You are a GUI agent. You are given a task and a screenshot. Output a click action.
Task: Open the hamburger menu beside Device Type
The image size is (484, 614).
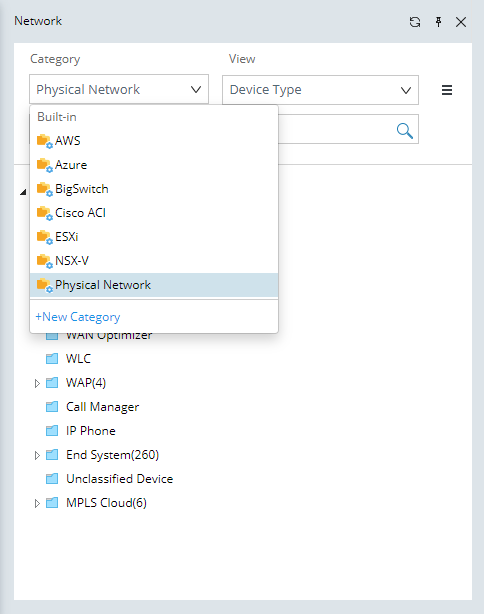point(447,90)
